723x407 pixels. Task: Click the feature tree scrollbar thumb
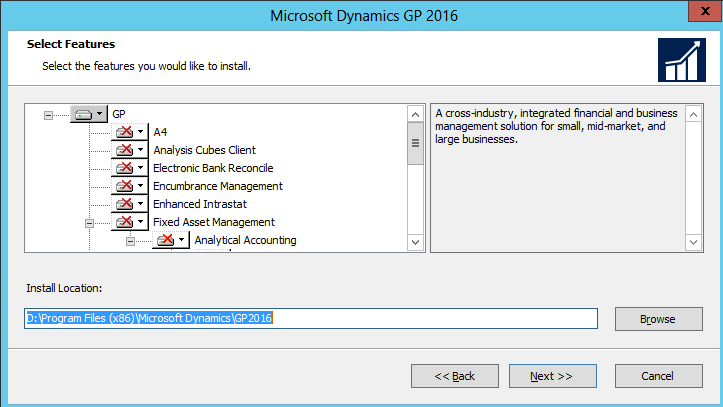(415, 143)
